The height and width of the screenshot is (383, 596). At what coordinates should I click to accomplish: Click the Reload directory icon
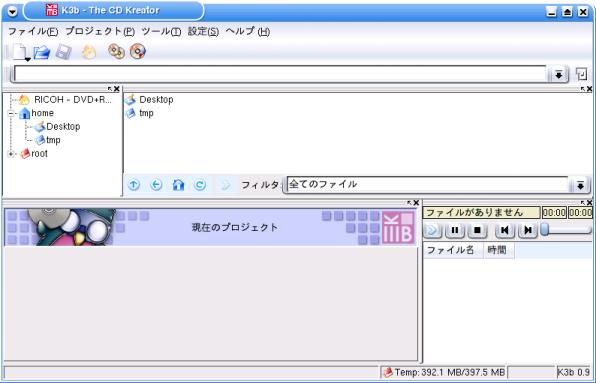tap(200, 185)
